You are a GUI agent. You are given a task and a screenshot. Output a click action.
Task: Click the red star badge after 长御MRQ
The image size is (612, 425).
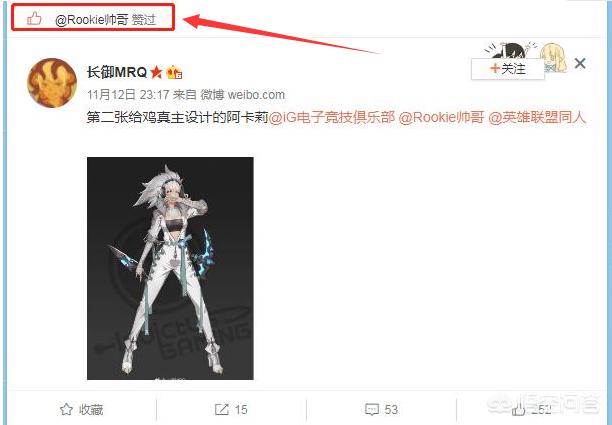(156, 72)
